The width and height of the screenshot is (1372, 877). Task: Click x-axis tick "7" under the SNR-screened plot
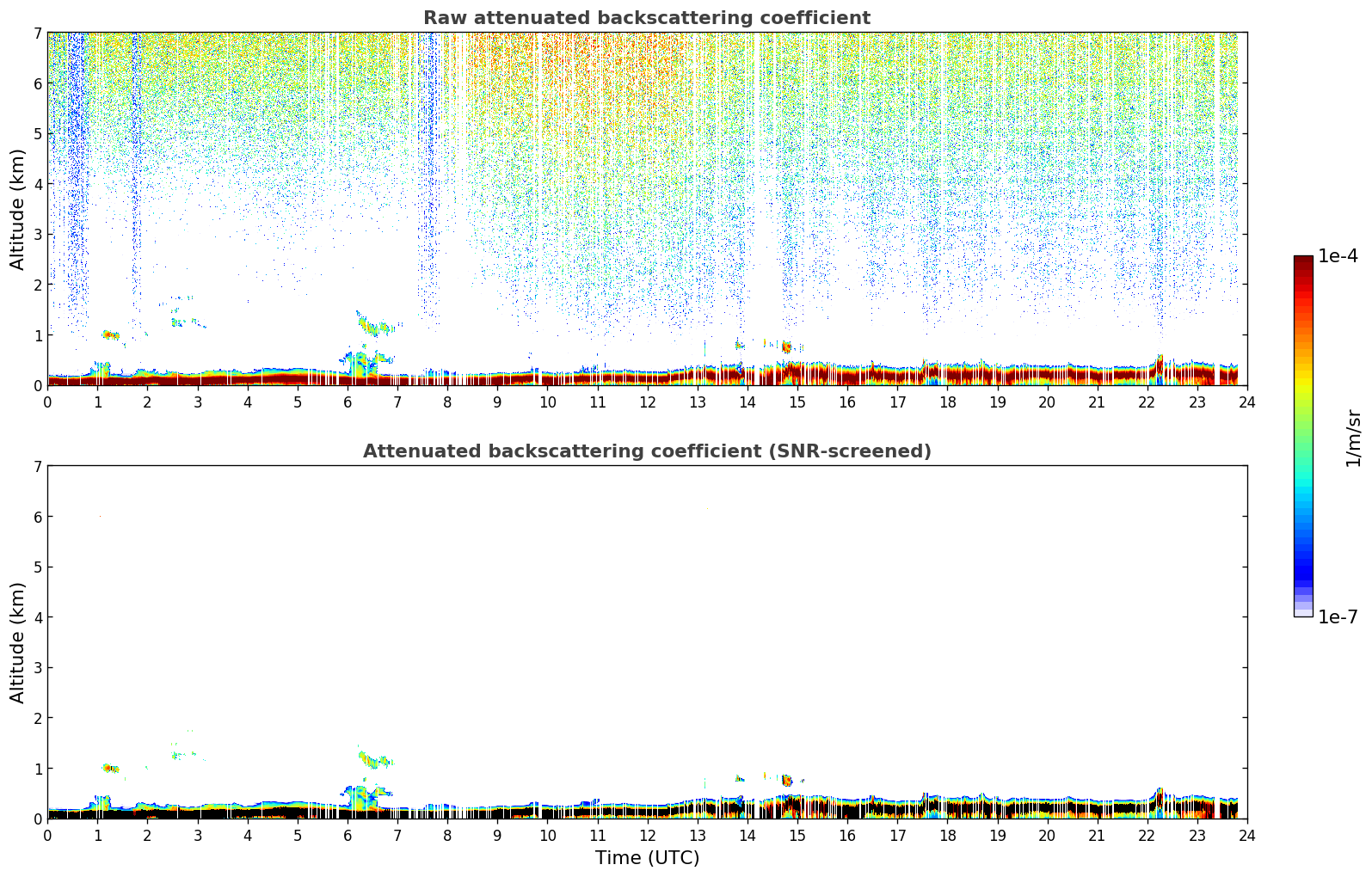click(x=397, y=835)
